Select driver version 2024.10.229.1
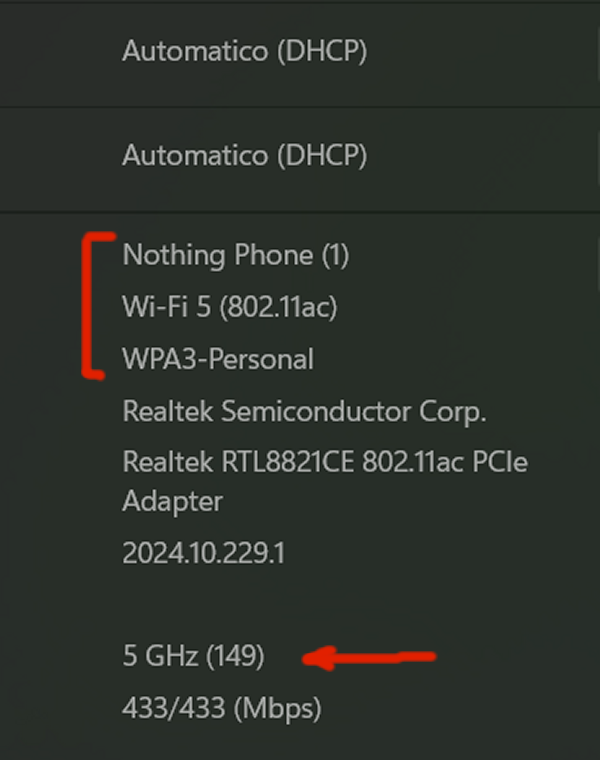This screenshot has width=600, height=760. [x=203, y=554]
